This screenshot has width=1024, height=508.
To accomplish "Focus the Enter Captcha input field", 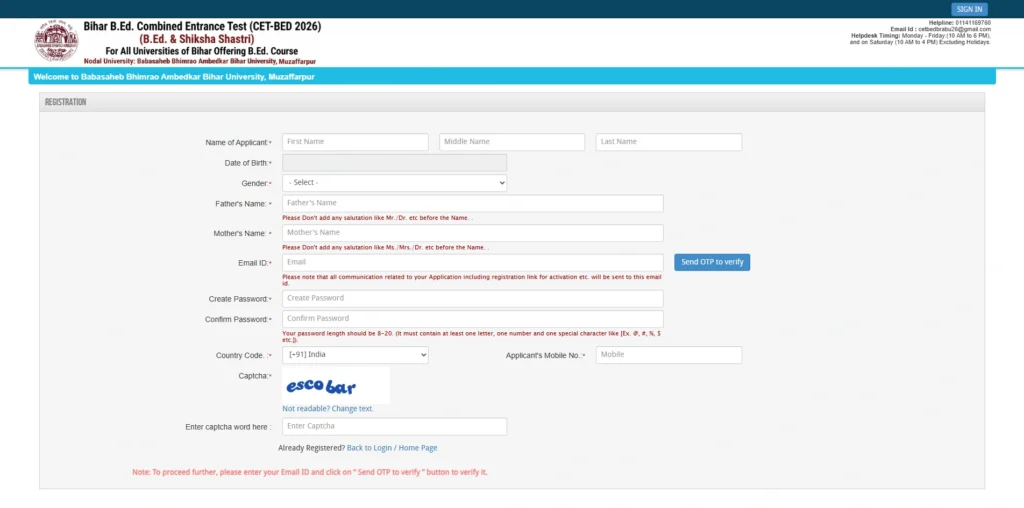I will [394, 426].
